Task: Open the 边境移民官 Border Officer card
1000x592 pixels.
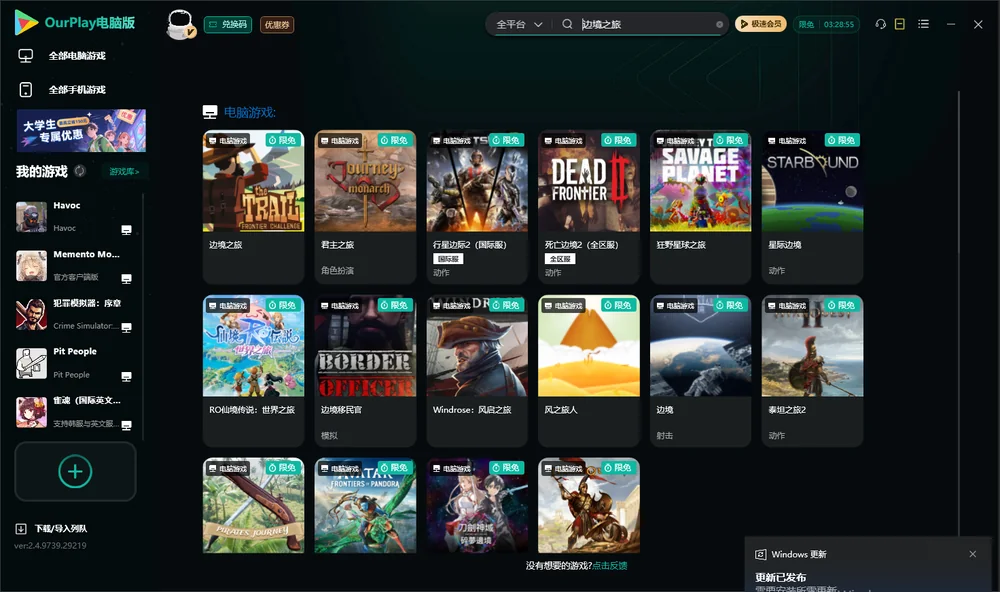Action: (x=365, y=370)
